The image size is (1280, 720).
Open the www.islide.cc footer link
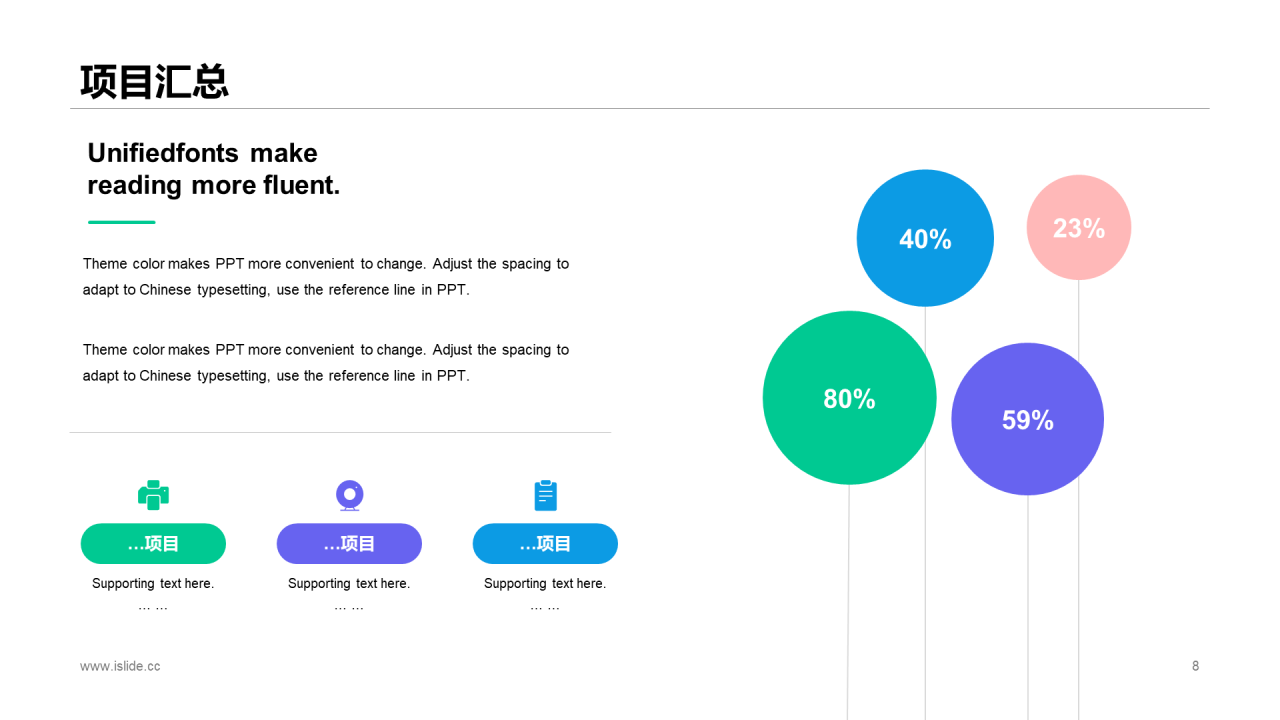(x=120, y=666)
